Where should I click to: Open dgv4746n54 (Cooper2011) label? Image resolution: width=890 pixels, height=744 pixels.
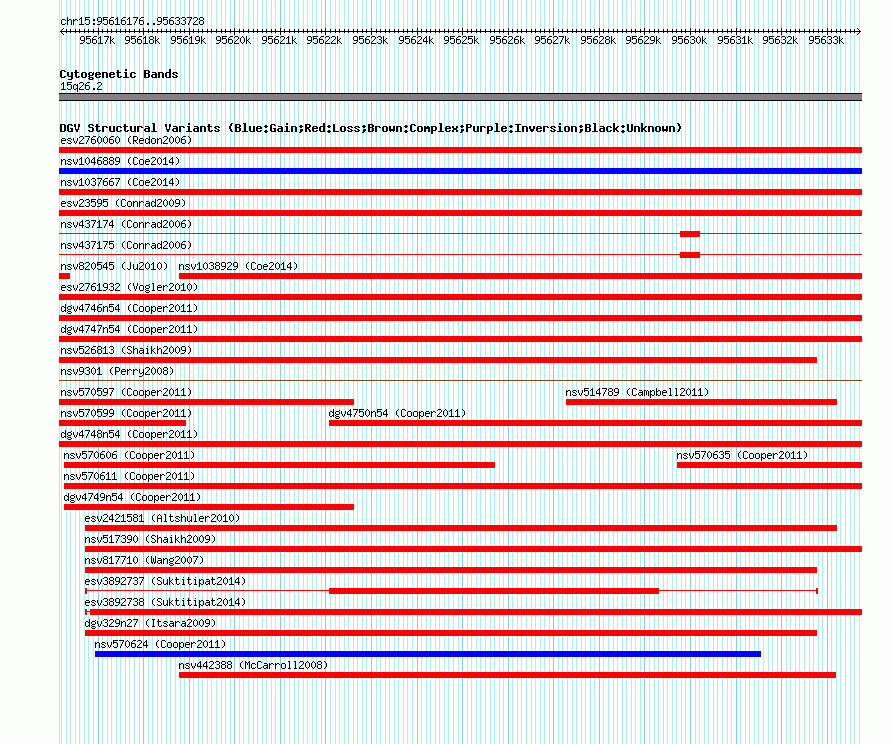129,308
